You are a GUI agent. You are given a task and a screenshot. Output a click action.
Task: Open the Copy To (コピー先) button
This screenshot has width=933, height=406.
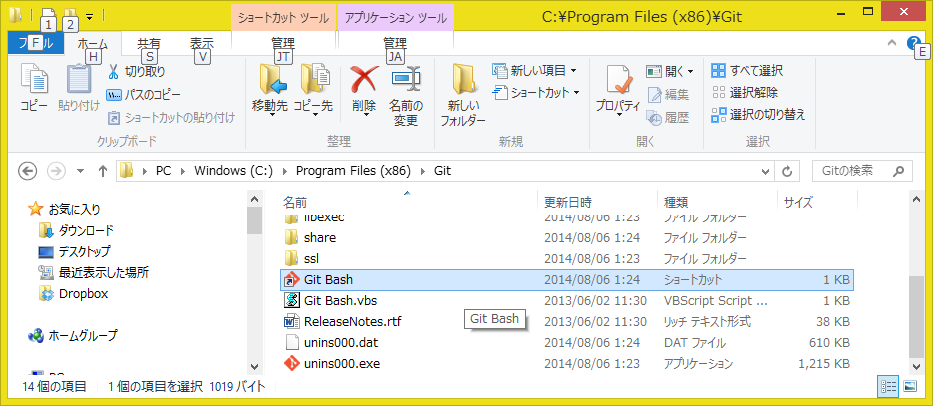pyautogui.click(x=313, y=89)
